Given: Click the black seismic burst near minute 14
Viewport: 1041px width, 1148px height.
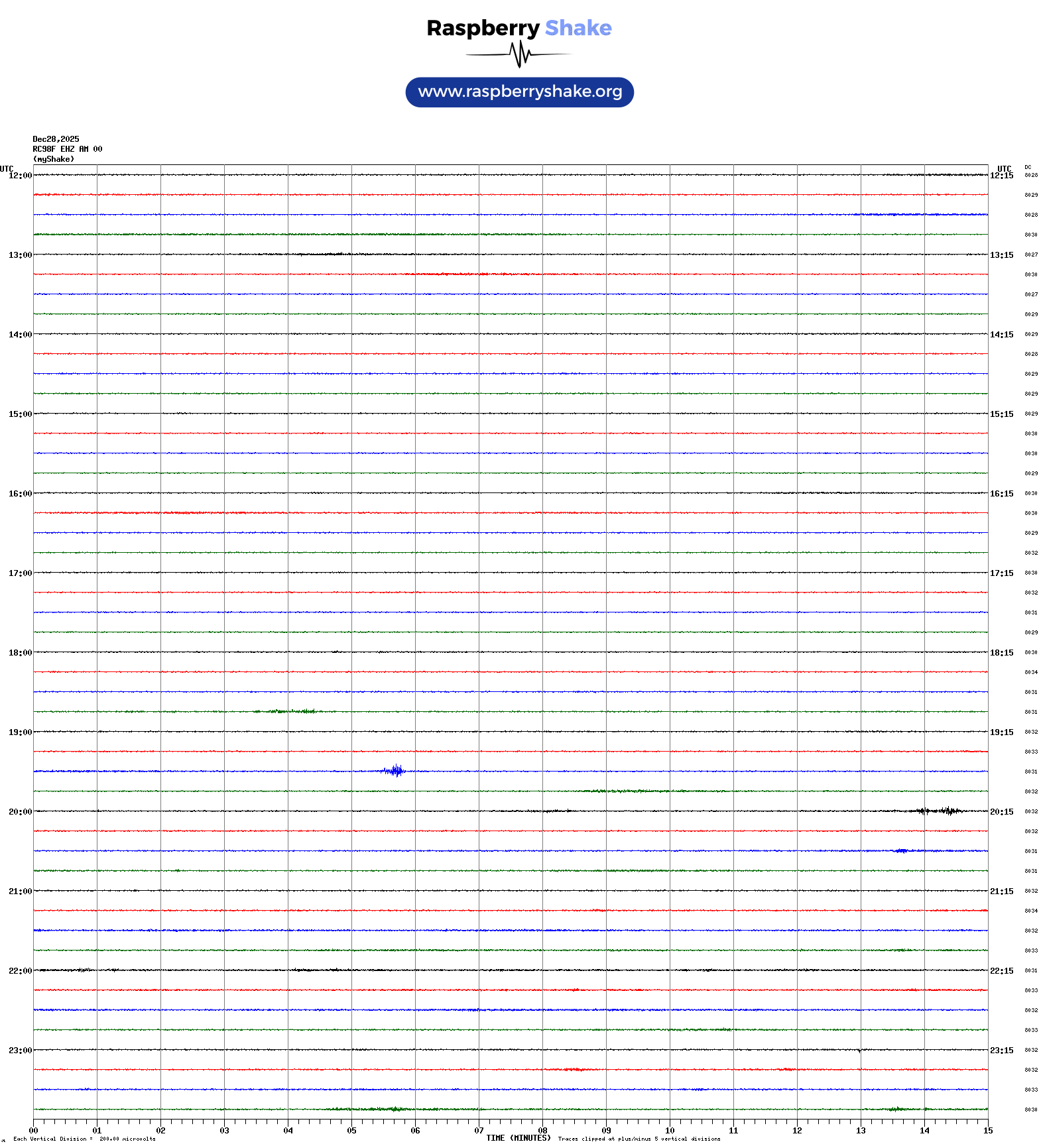Looking at the screenshot, I should (942, 811).
